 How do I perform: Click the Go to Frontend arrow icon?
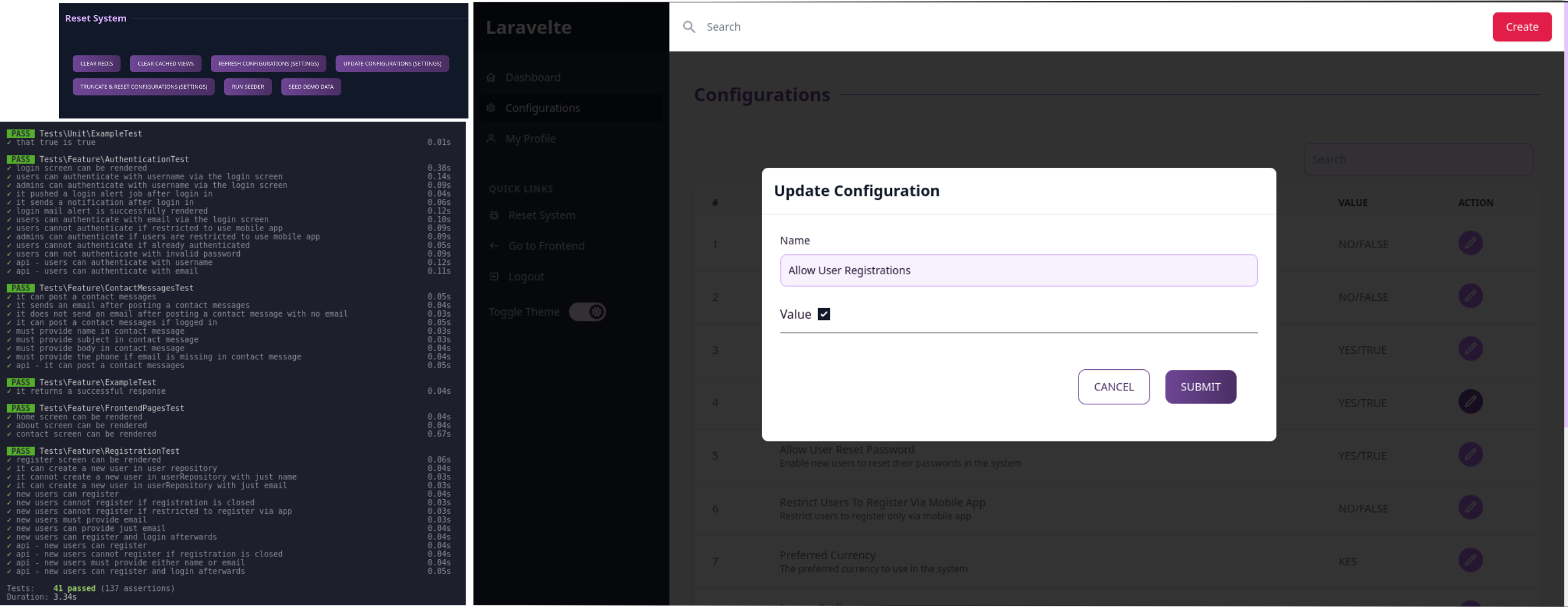pyautogui.click(x=494, y=246)
